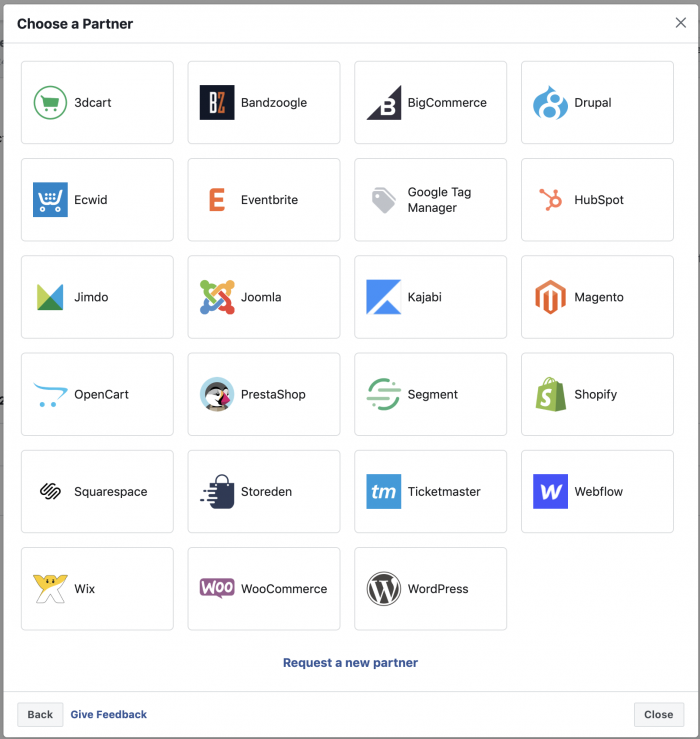This screenshot has width=700, height=739.
Task: Select the Squarespace label text
Action: tap(111, 492)
